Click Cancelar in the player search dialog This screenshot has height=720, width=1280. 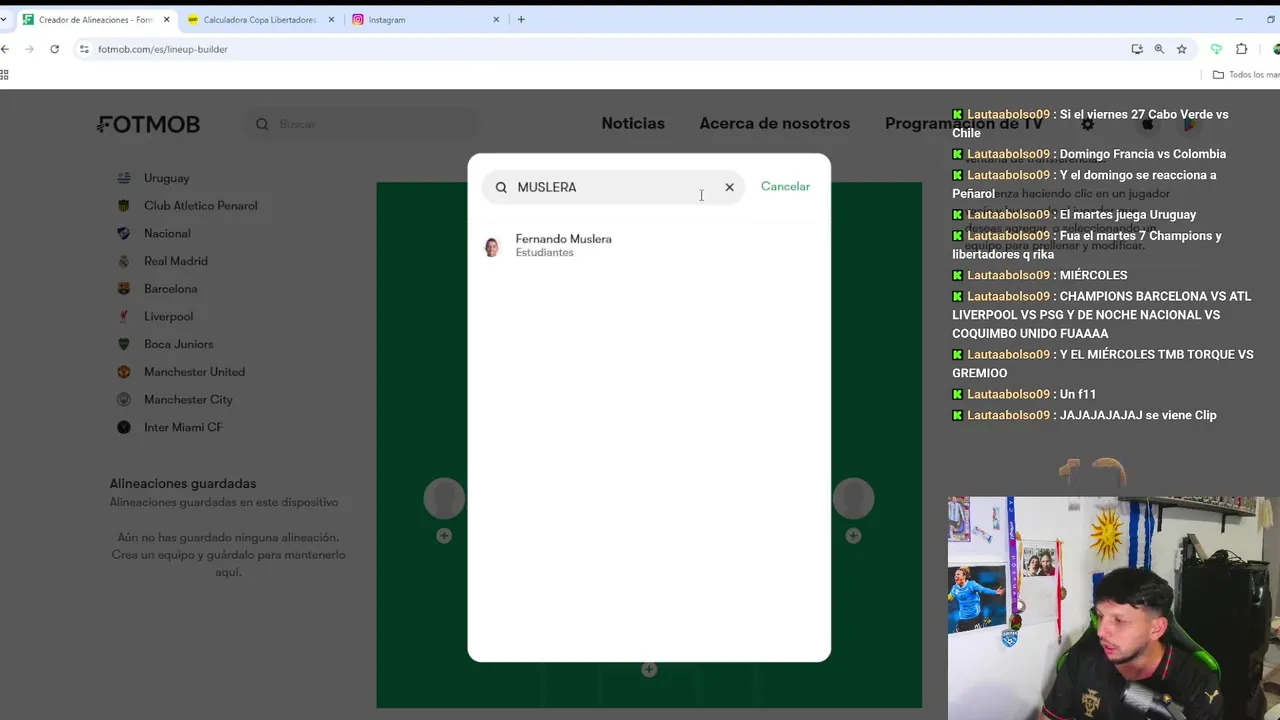click(x=785, y=186)
